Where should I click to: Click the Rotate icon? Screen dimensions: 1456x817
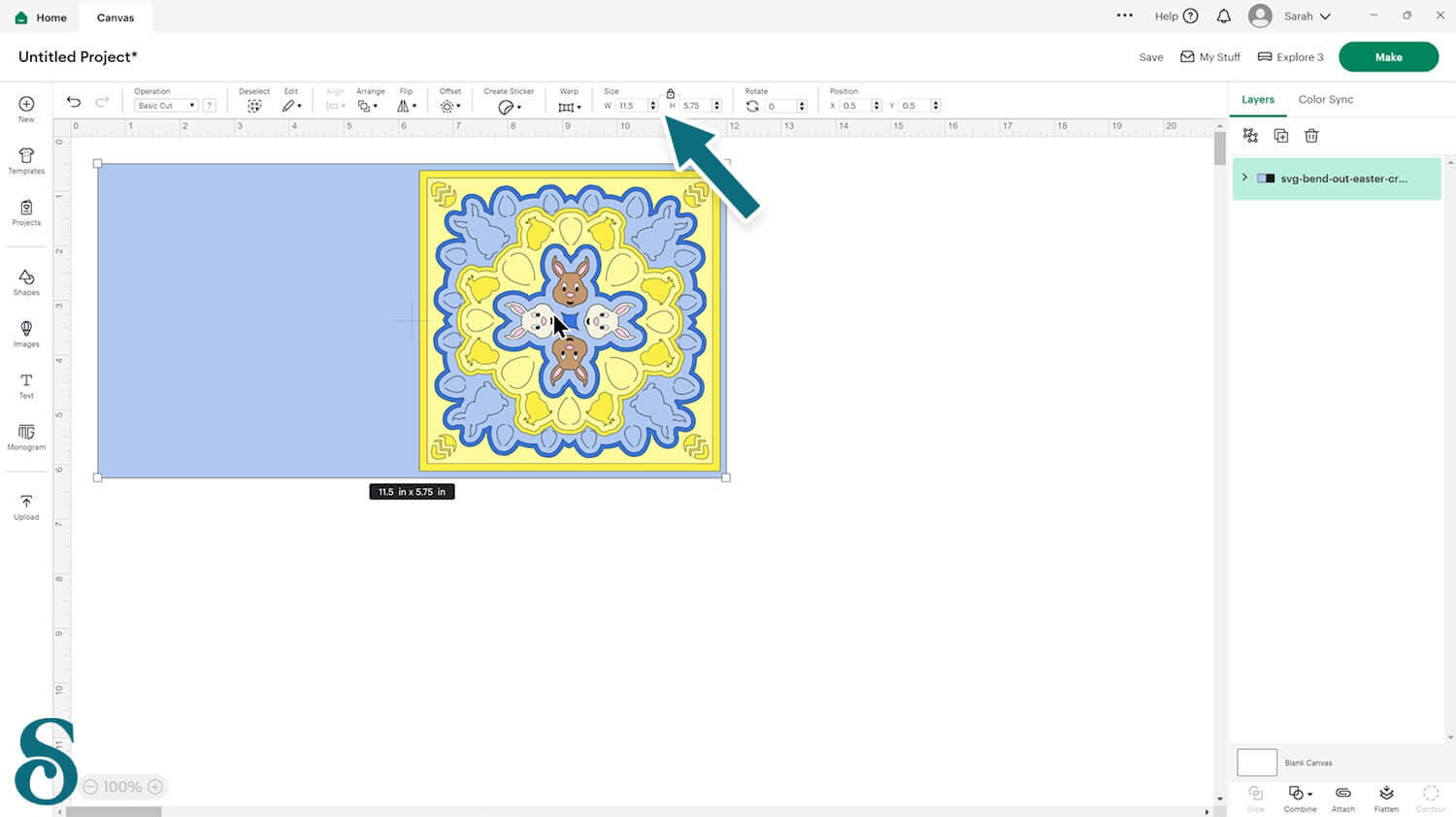tap(752, 106)
